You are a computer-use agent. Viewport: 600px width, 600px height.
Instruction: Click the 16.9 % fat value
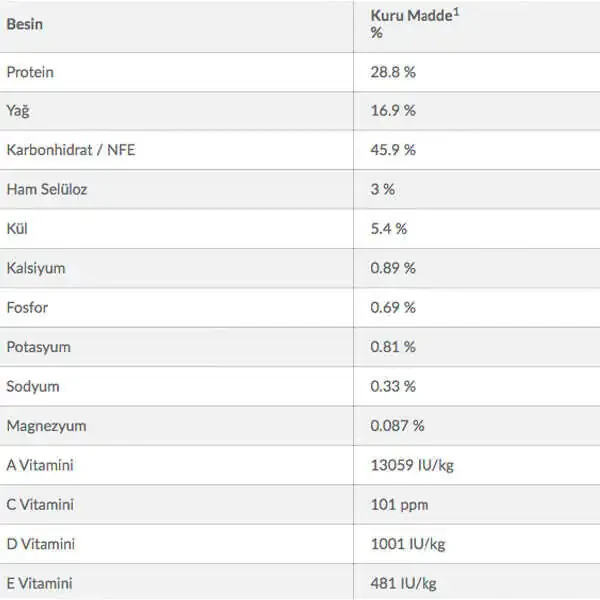[x=392, y=111]
